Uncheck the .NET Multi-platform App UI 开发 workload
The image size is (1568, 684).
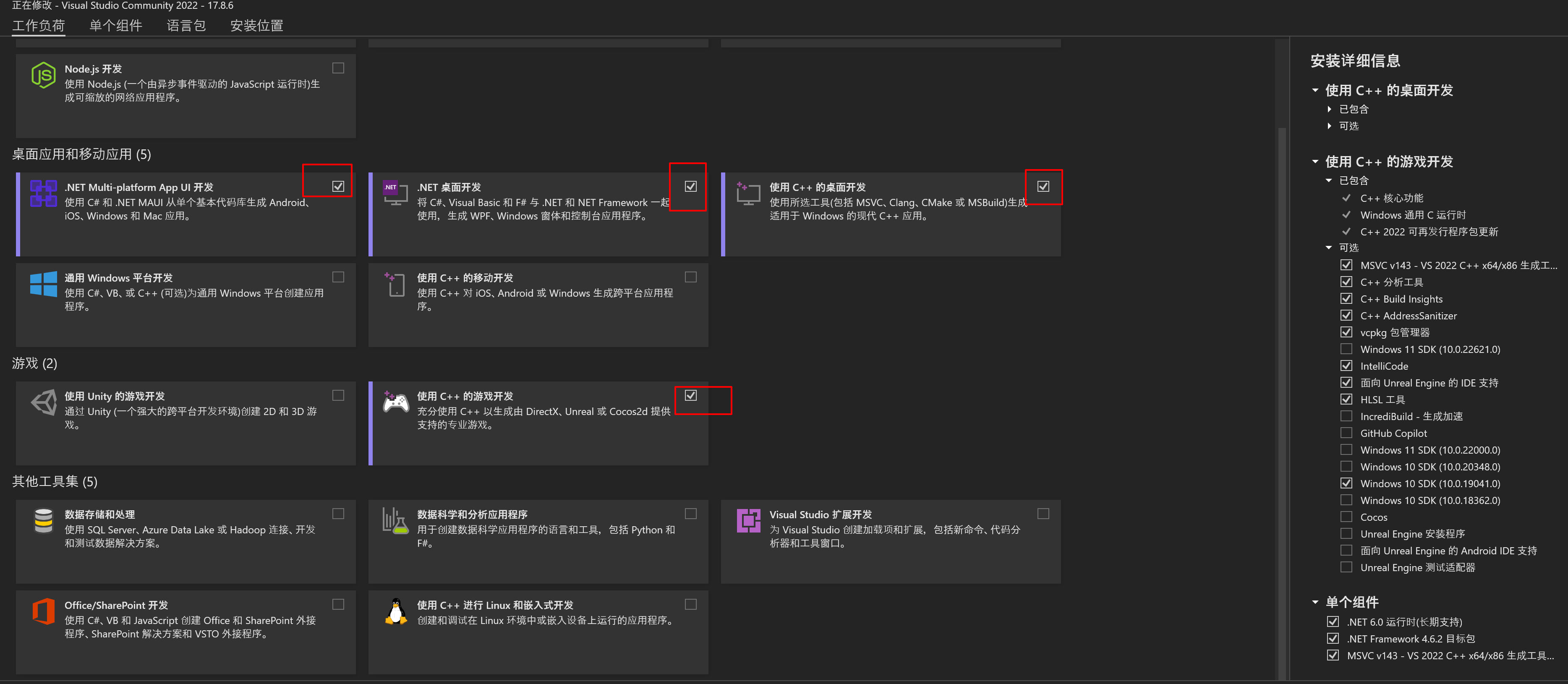pos(338,186)
